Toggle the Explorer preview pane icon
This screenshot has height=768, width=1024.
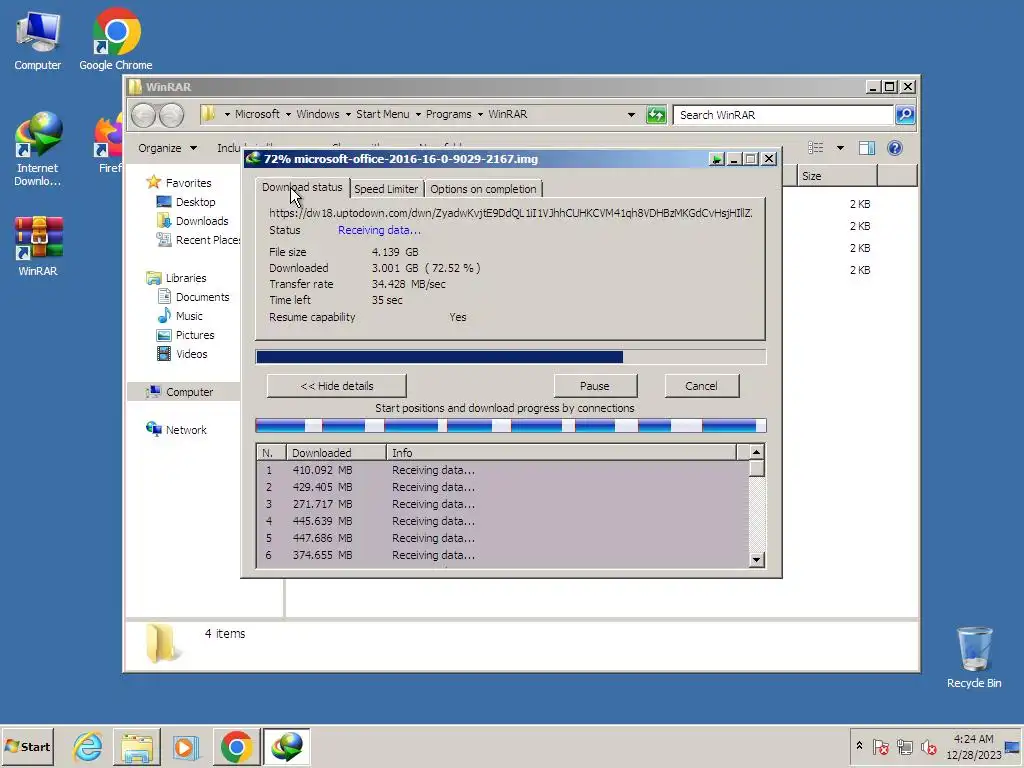[x=867, y=148]
